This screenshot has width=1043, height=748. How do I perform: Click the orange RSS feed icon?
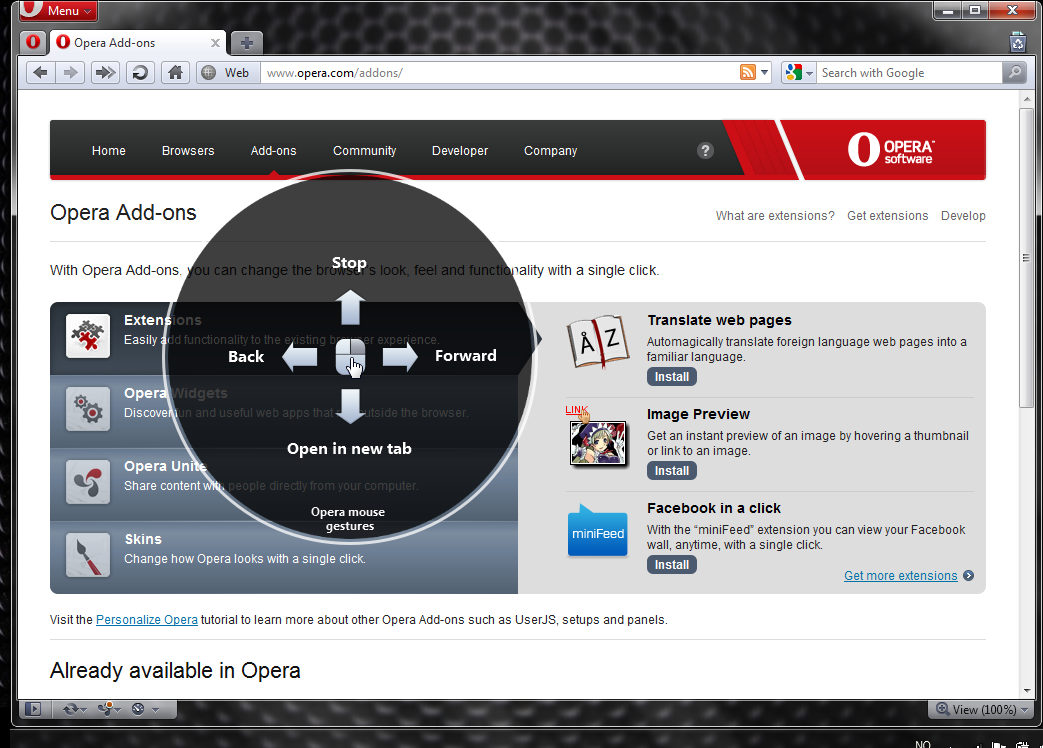[x=748, y=72]
